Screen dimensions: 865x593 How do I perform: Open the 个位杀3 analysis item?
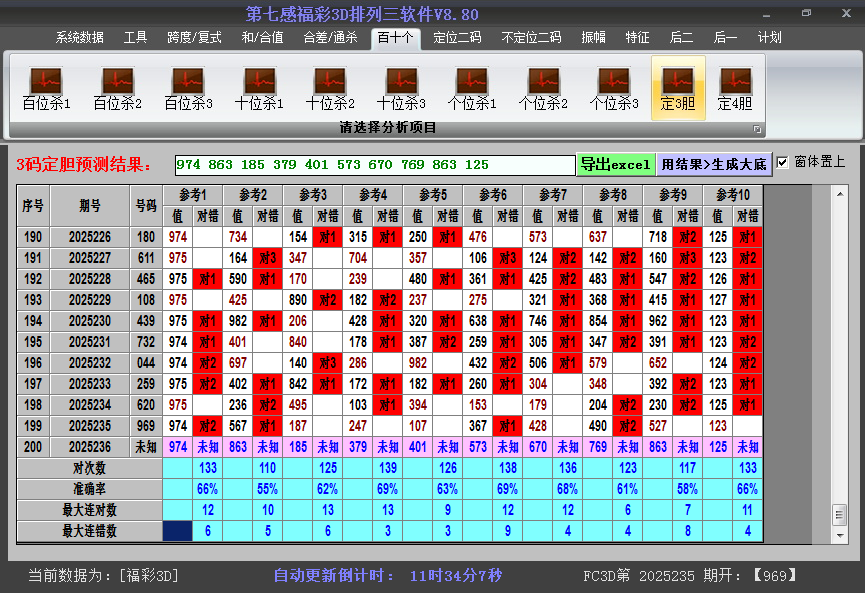614,88
